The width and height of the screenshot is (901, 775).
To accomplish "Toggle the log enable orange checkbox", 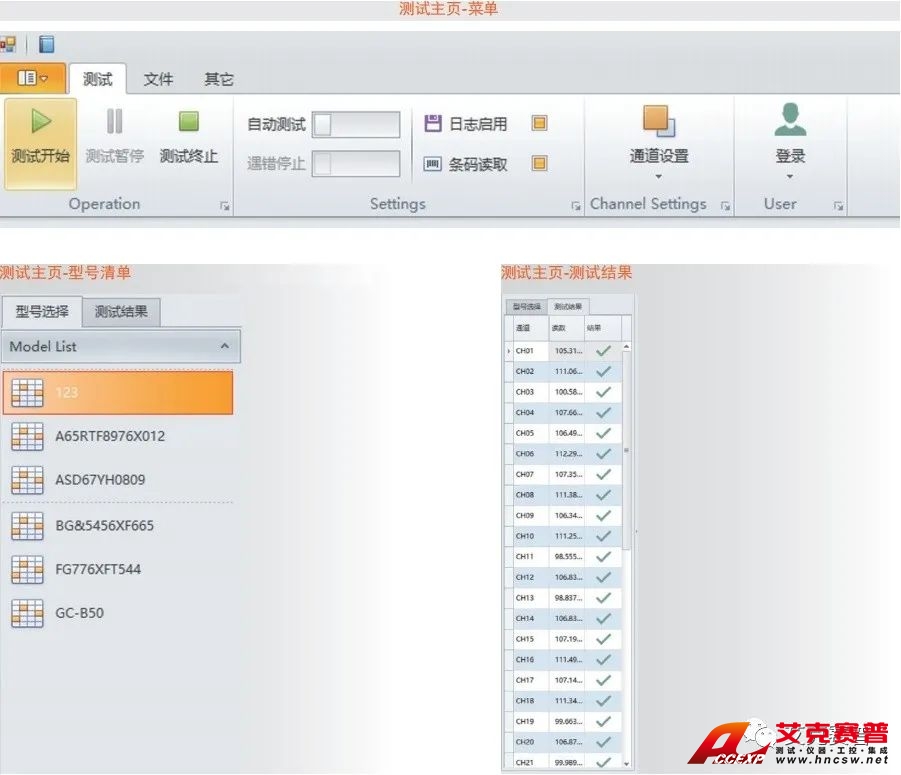I will click(x=539, y=124).
